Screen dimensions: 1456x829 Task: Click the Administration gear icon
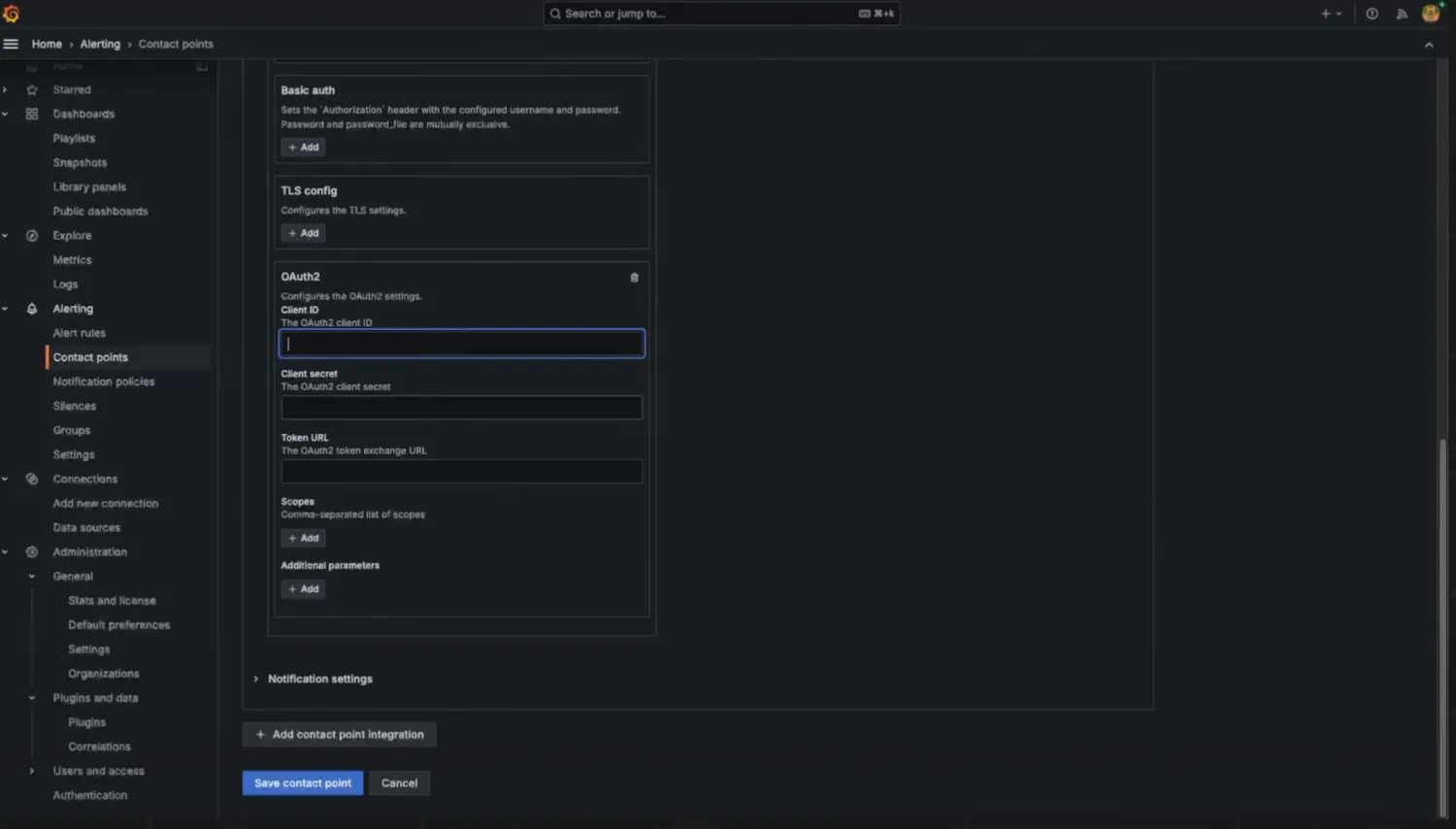click(x=32, y=552)
